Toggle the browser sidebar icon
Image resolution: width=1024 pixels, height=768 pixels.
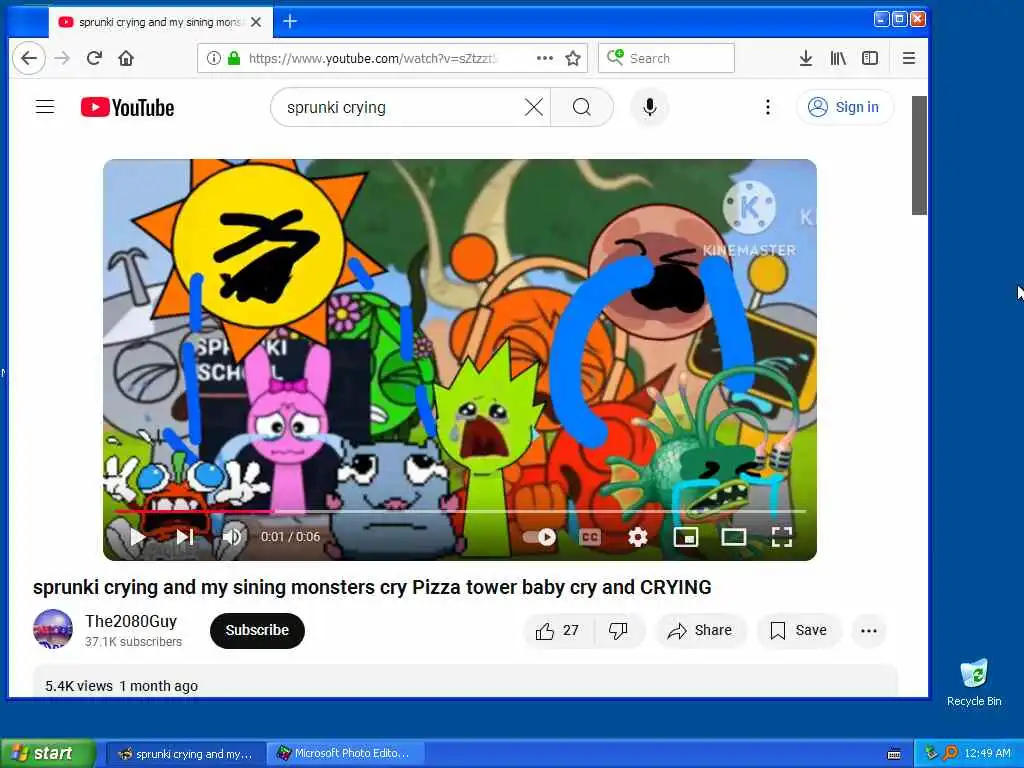[x=870, y=58]
